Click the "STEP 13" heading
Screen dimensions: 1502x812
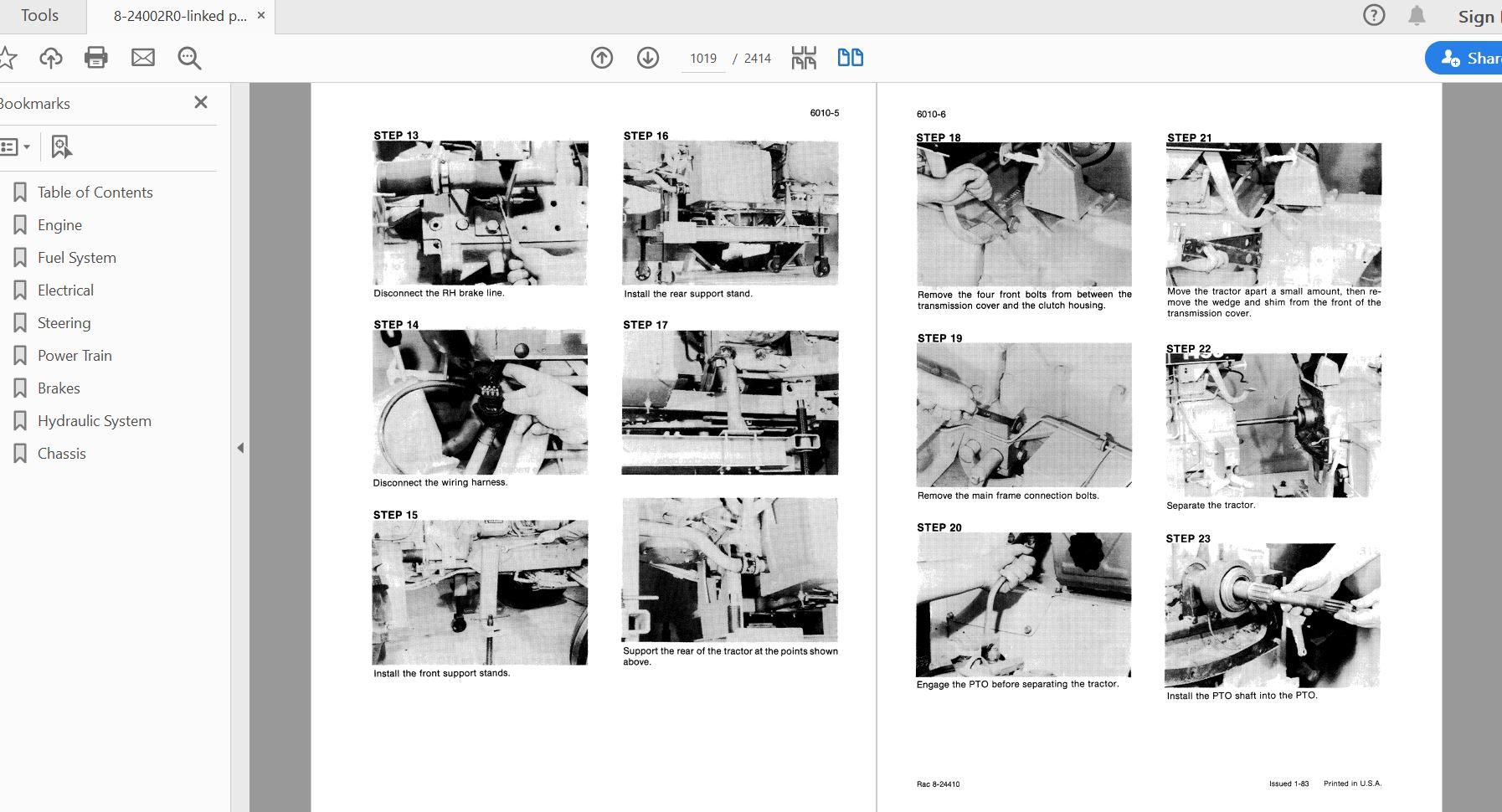(x=396, y=135)
